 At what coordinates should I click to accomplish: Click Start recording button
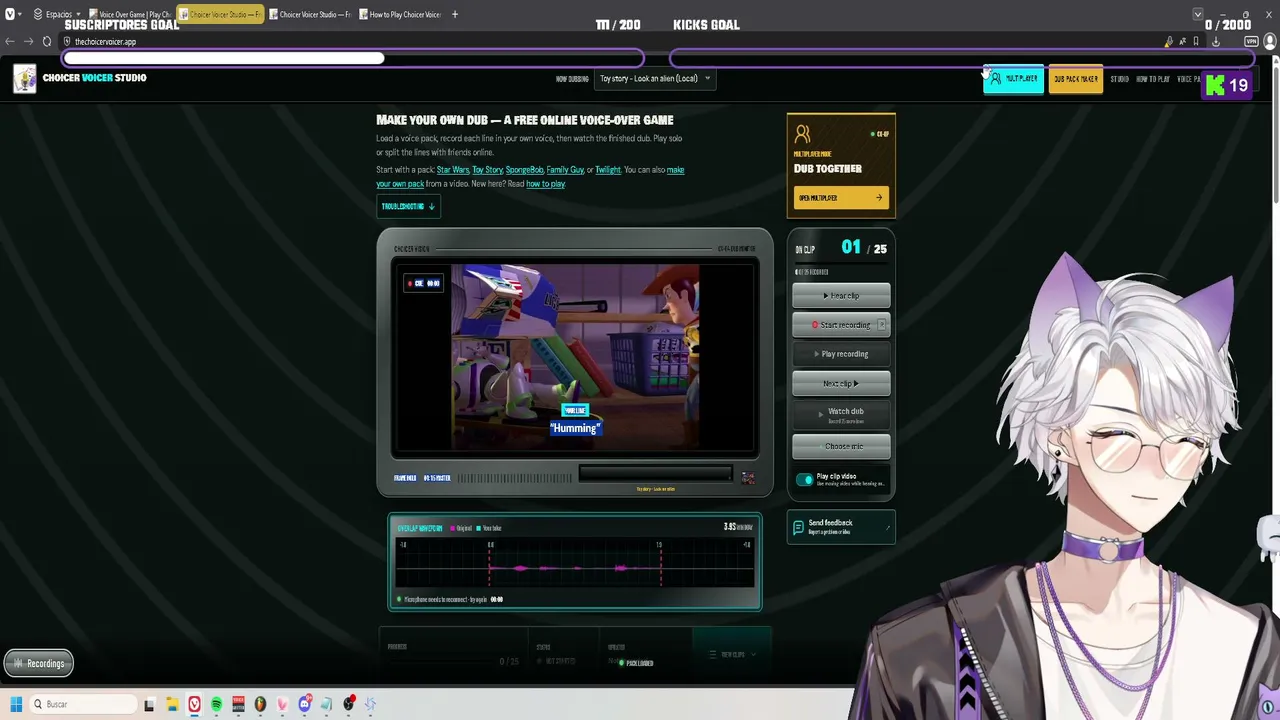pos(841,325)
